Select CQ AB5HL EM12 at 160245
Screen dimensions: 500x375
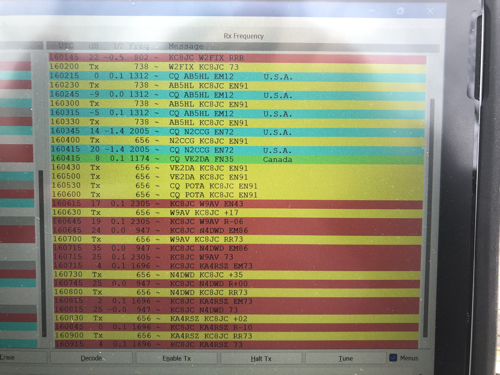237,95
